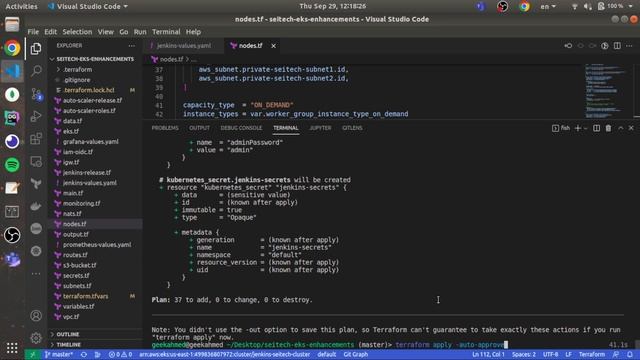The height and width of the screenshot is (360, 640).
Task: Click the Terraform language mode in status bar
Action: [591, 354]
